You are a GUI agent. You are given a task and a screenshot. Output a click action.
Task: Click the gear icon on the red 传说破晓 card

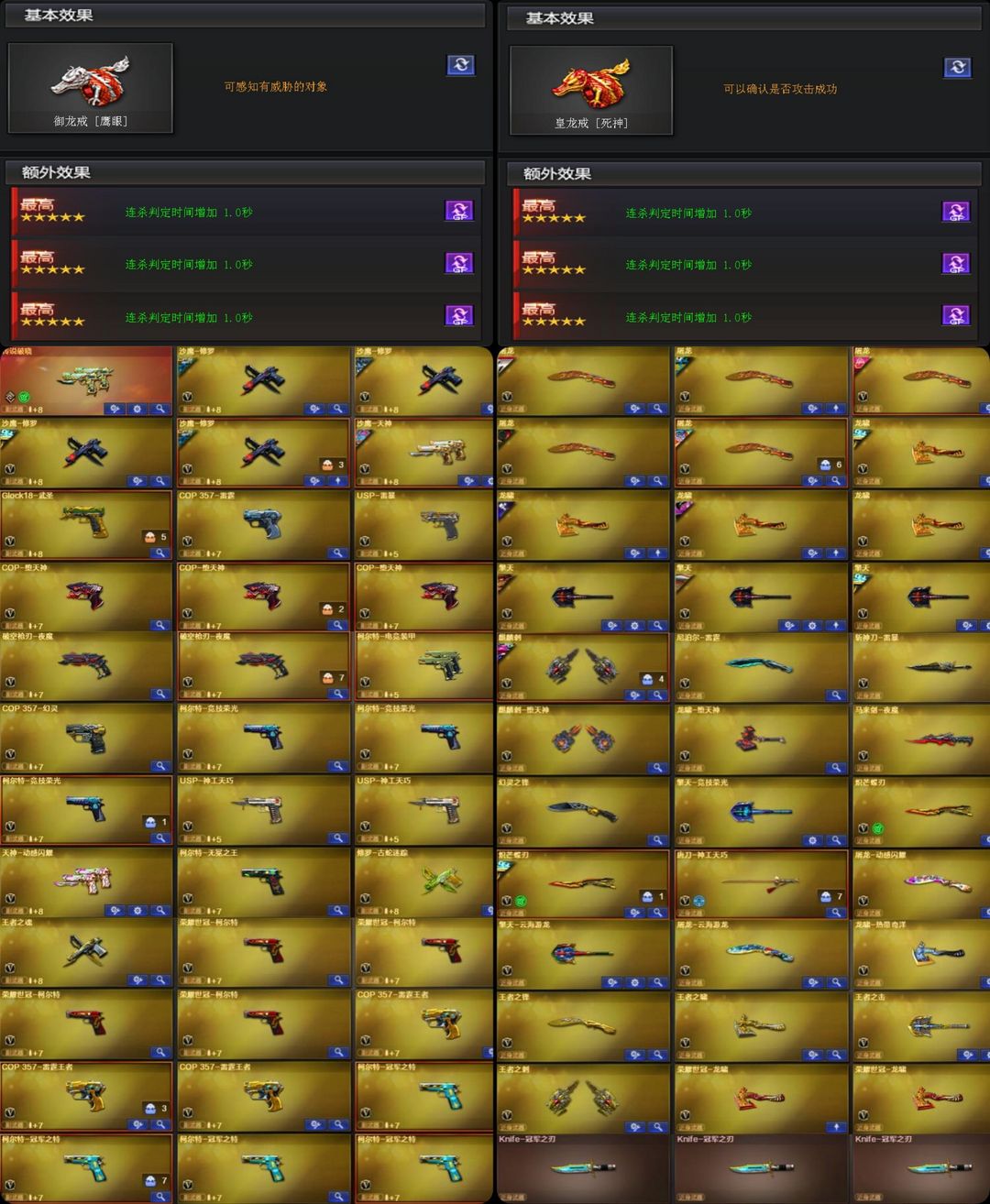137,410
